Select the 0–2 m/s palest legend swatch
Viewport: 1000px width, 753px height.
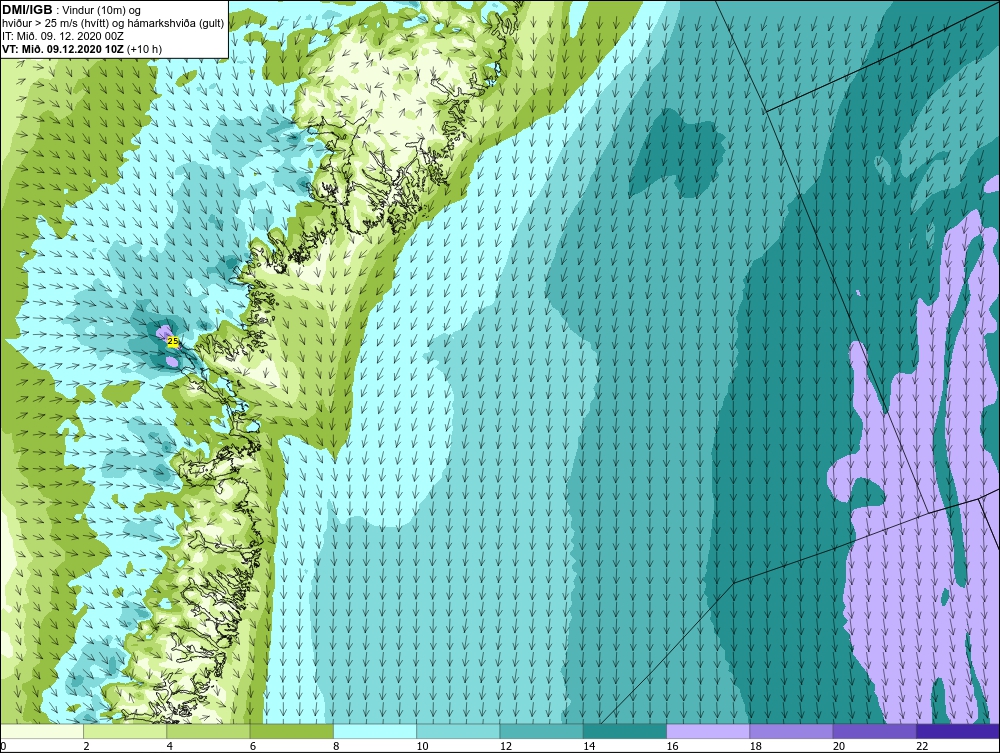[41, 731]
